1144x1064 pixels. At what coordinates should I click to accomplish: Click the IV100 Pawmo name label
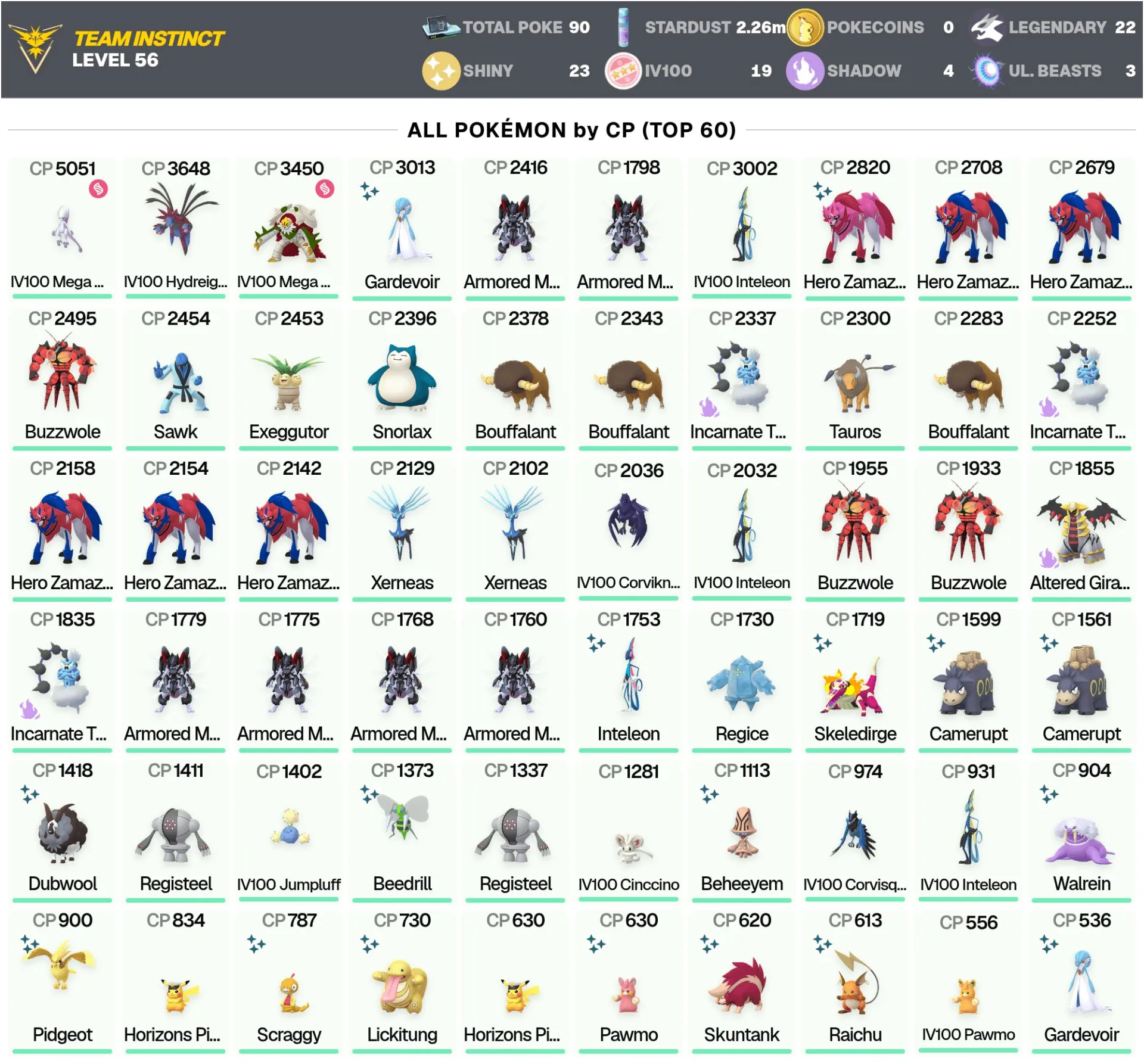pos(968,1034)
